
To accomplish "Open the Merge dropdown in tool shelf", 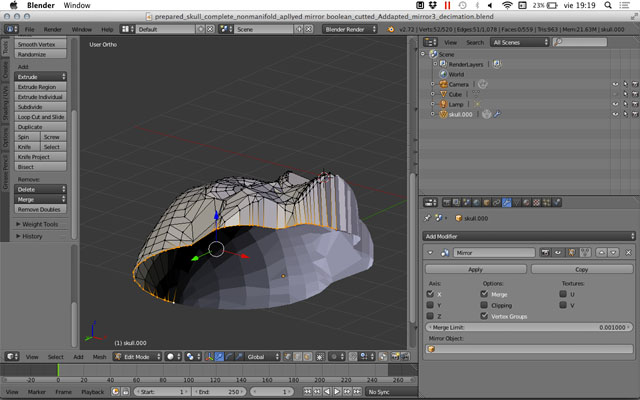I will (x=40, y=200).
